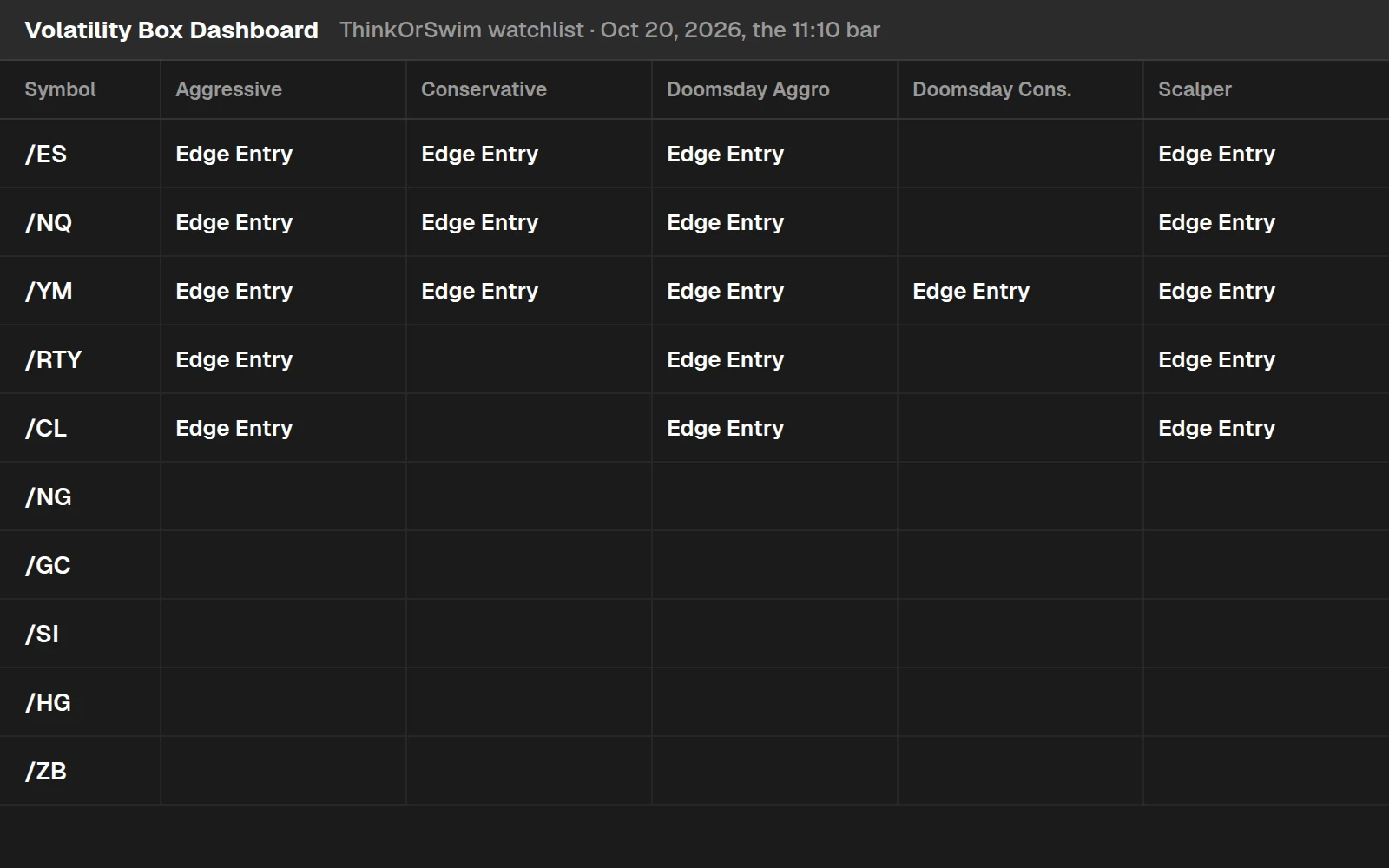1389x868 pixels.
Task: Click /ES Conservative Edge Entry cell
Action: 529,154
